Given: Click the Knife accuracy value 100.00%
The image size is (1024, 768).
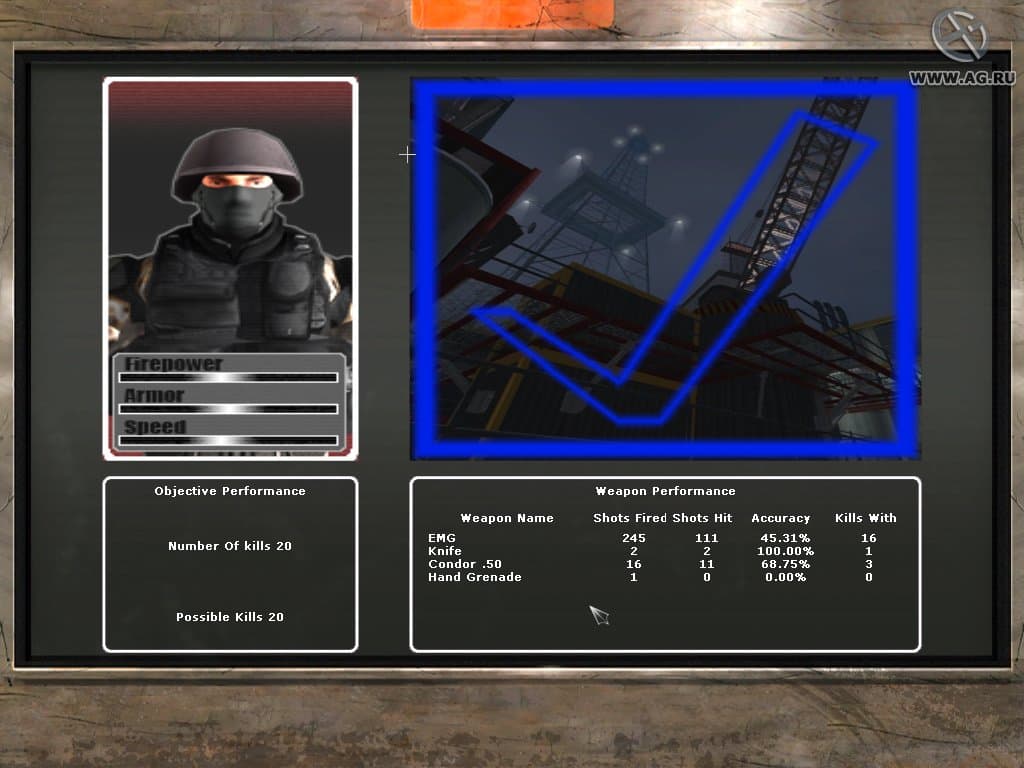Looking at the screenshot, I should 785,551.
